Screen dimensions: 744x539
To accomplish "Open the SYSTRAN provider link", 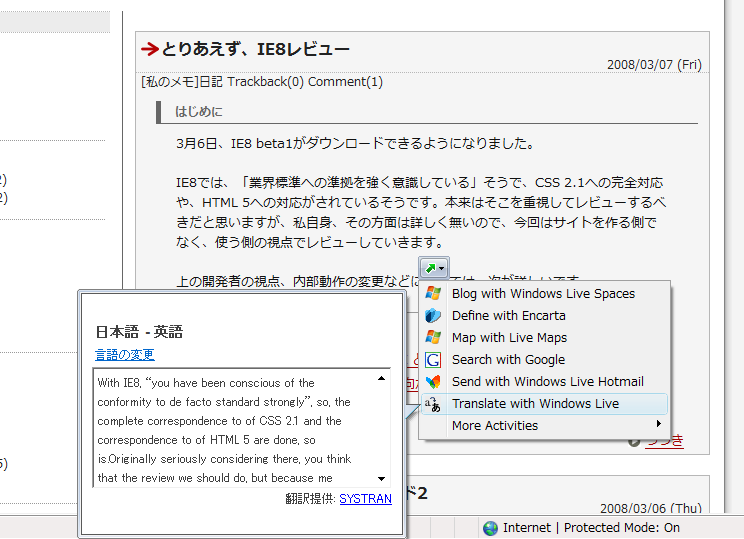I will (x=365, y=499).
